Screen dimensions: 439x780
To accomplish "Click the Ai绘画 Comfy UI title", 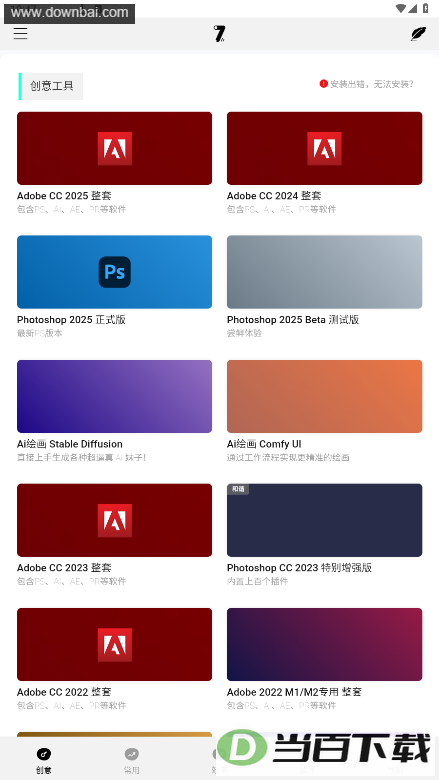I will [x=264, y=444].
